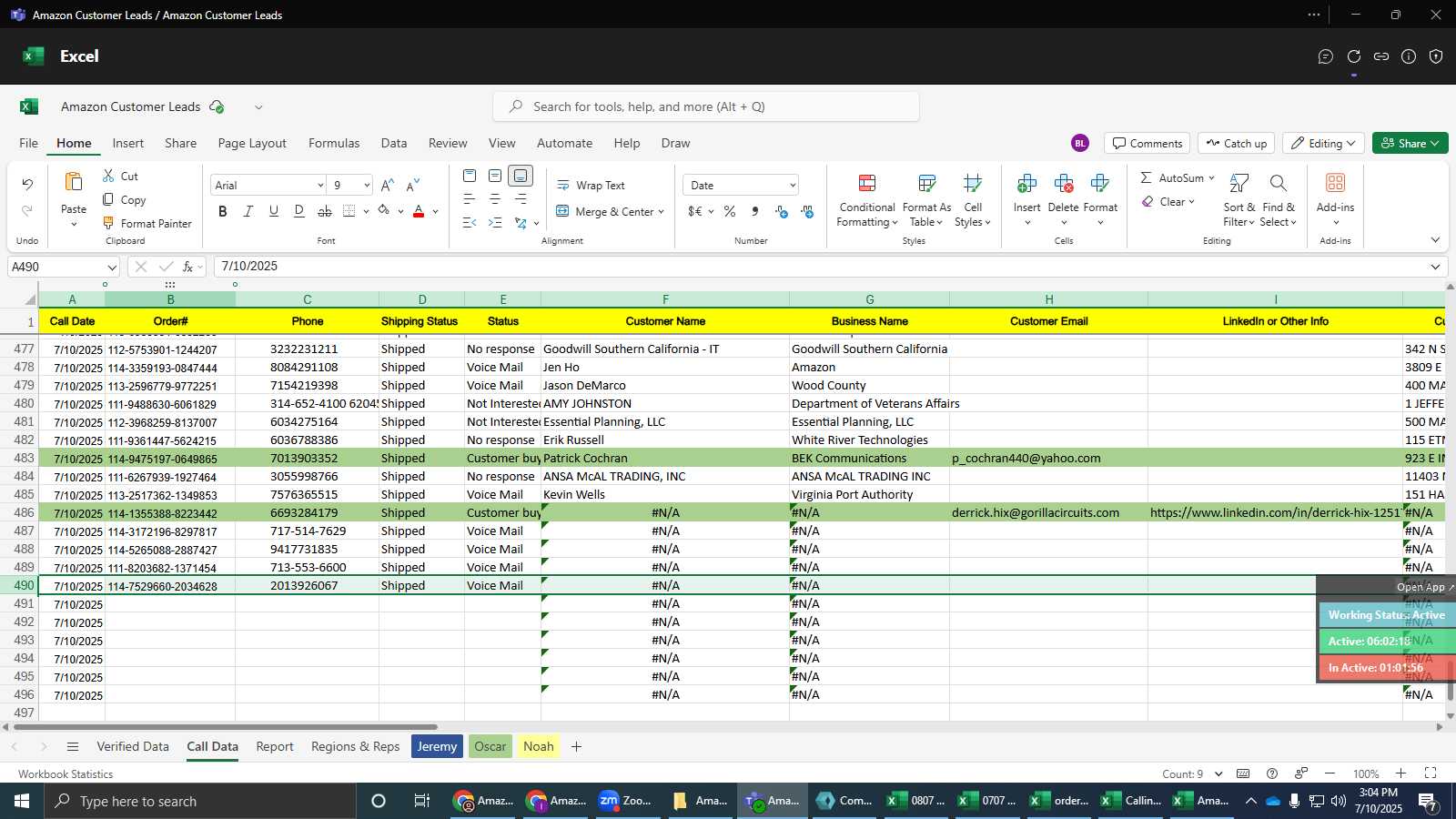Screen dimensions: 1456x819
Task: Click the Insert cells icon
Action: point(1026,184)
